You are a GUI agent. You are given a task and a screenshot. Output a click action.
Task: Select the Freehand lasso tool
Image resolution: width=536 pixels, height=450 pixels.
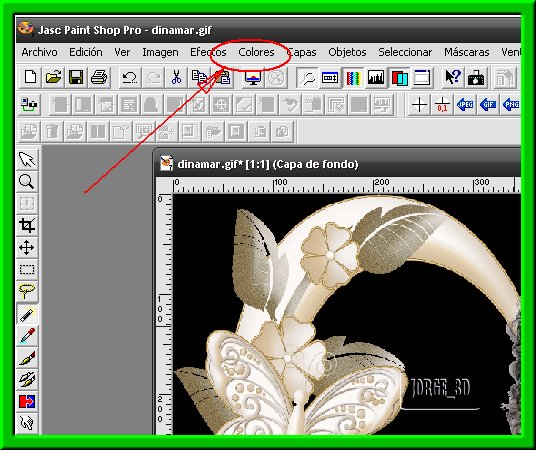[27, 292]
